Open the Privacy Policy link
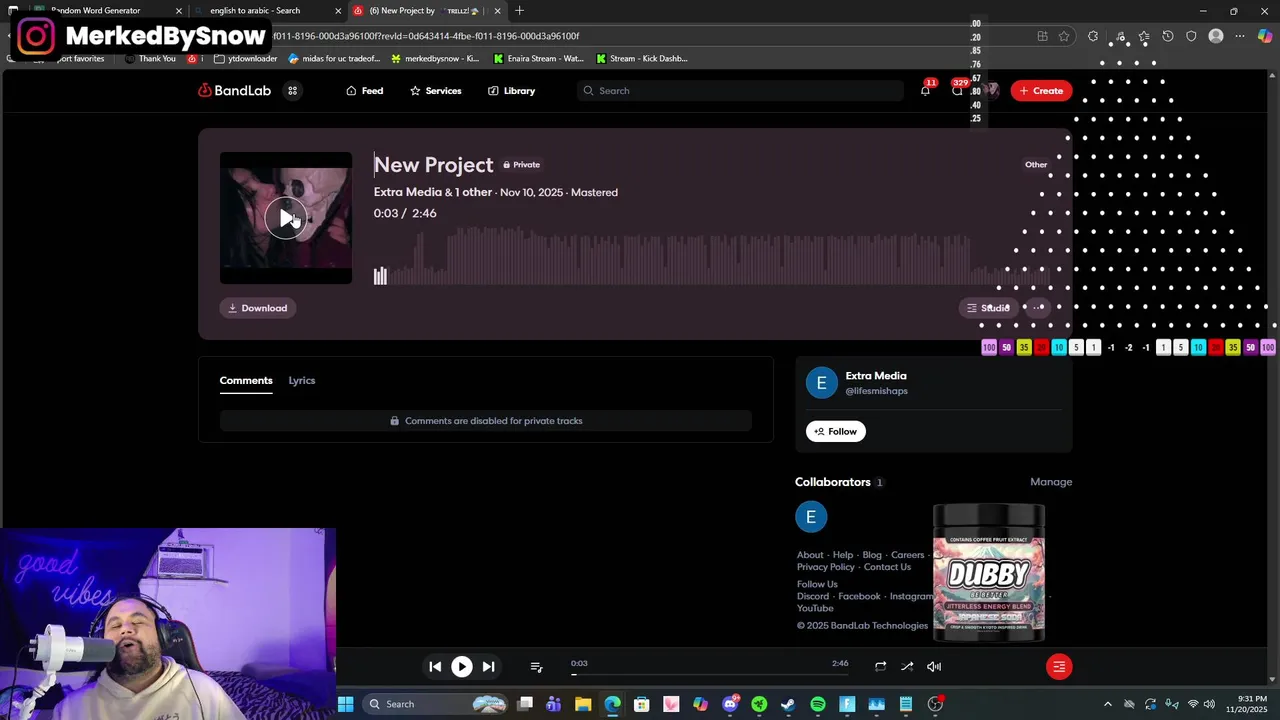The image size is (1280, 720). 826,567
